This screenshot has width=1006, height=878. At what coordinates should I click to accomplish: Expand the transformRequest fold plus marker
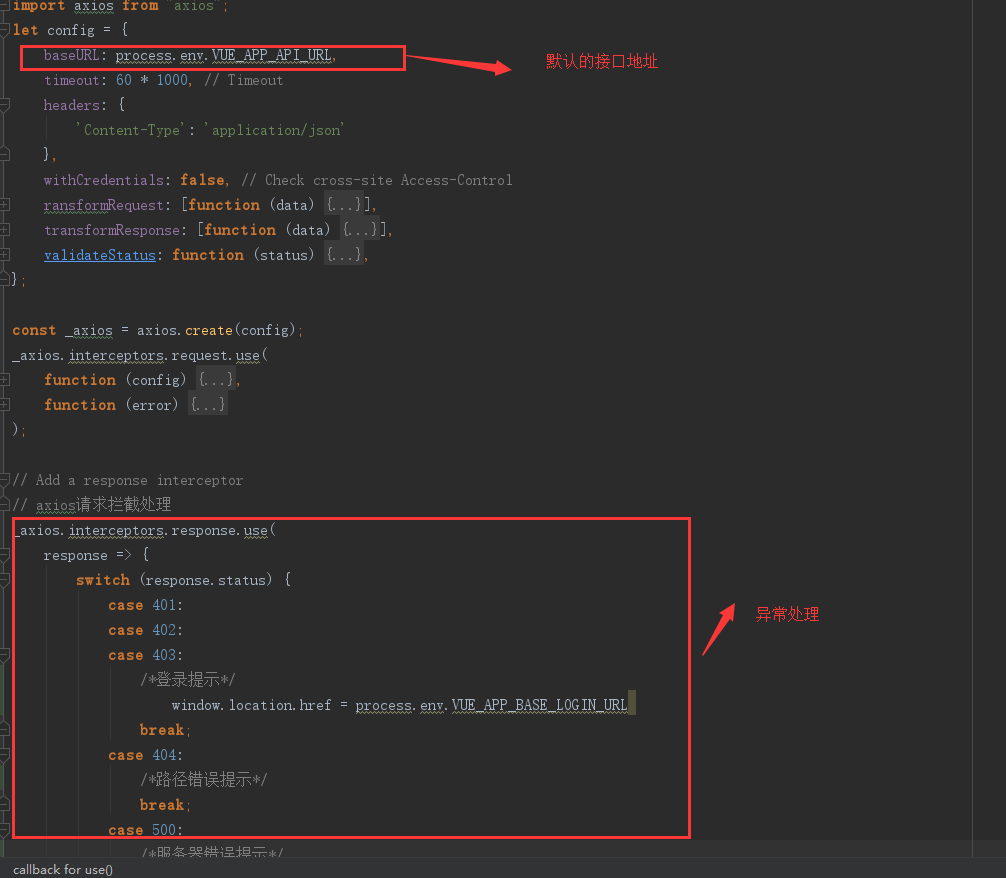tap(4, 205)
